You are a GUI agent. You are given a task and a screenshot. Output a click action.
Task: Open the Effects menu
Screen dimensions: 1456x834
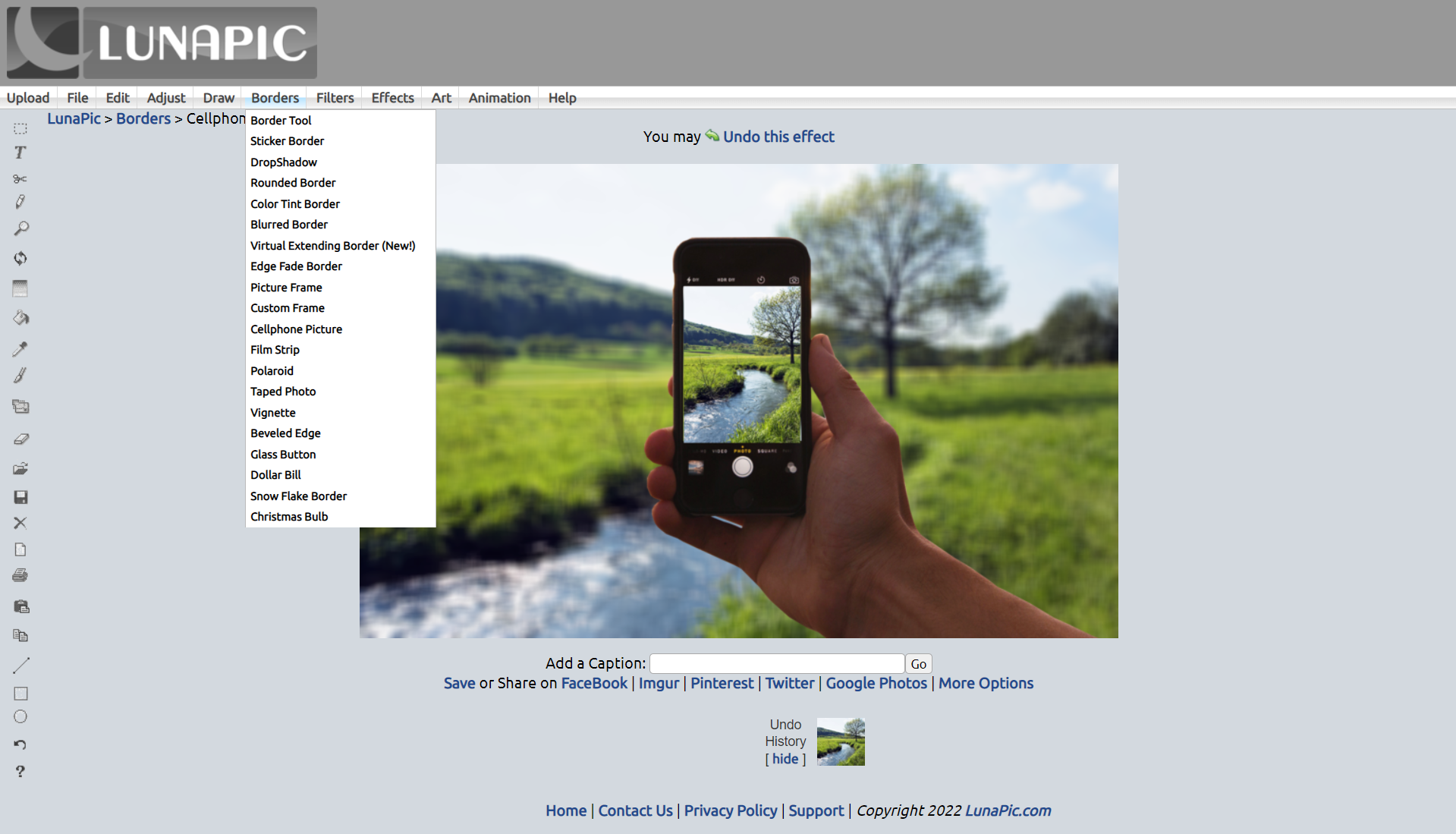point(392,98)
